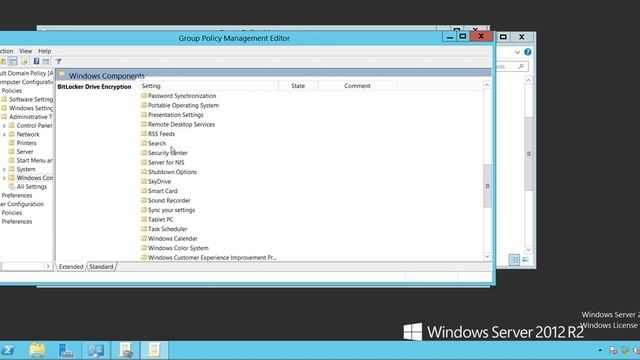Open the network computers taskbar icon
The image size is (640, 360).
[96, 350]
